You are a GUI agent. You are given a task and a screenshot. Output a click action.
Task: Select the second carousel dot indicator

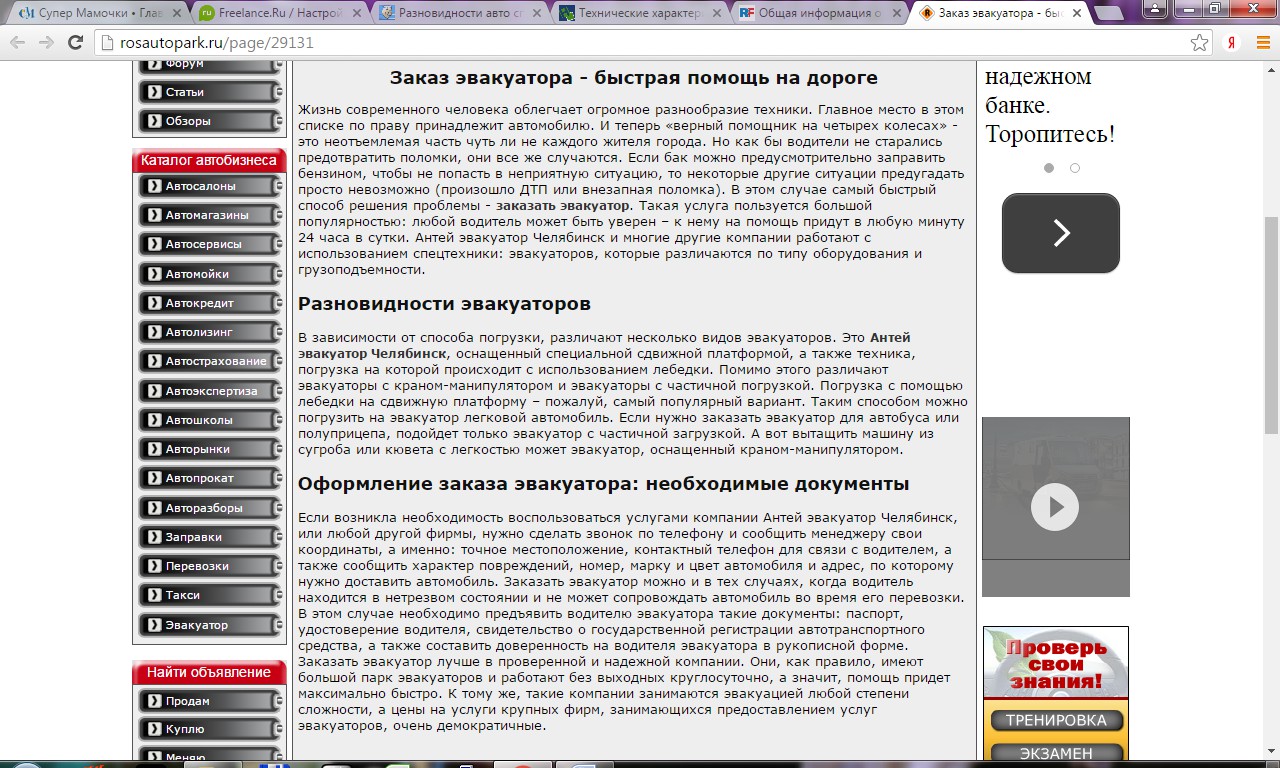1075,168
